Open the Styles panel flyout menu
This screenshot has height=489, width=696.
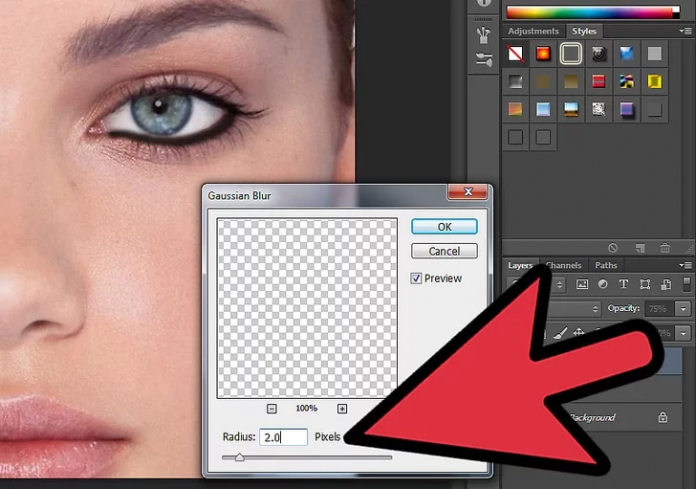686,31
